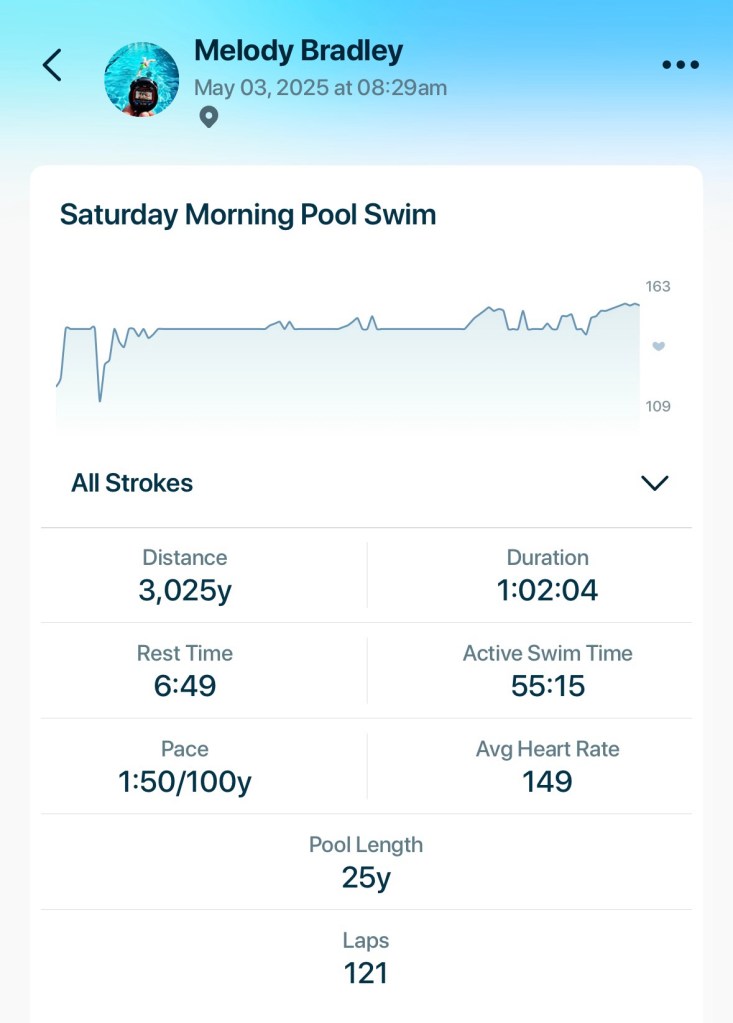Select the Rest Time 6:49 stat
Screen dimensions: 733x1023
185,670
